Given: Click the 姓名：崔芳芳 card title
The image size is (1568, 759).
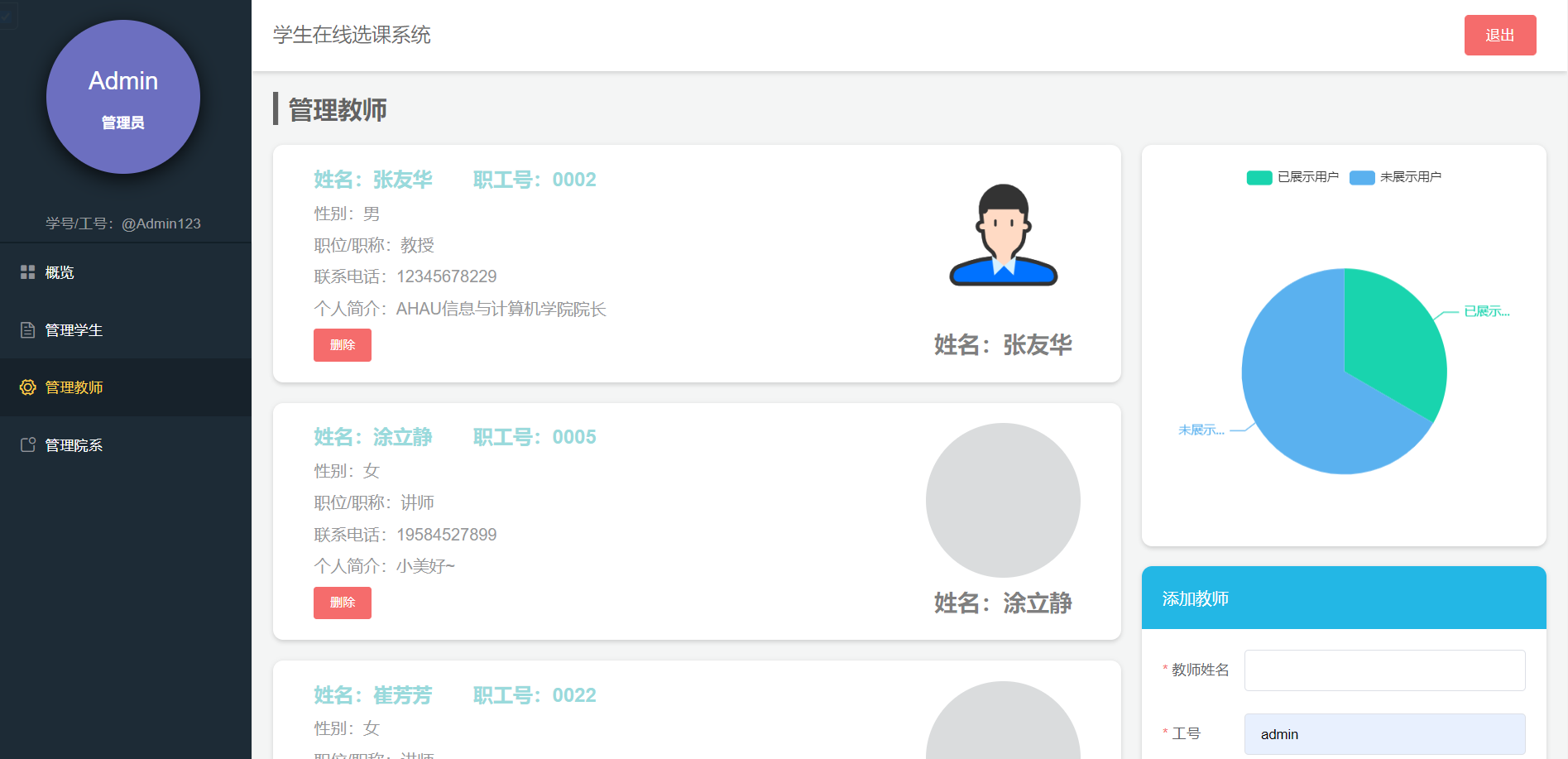Looking at the screenshot, I should pos(373,695).
